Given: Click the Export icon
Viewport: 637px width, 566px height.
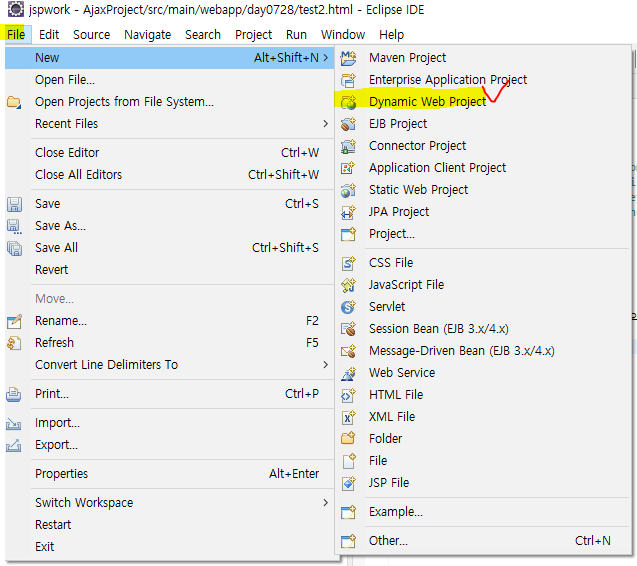Looking at the screenshot, I should (x=14, y=445).
